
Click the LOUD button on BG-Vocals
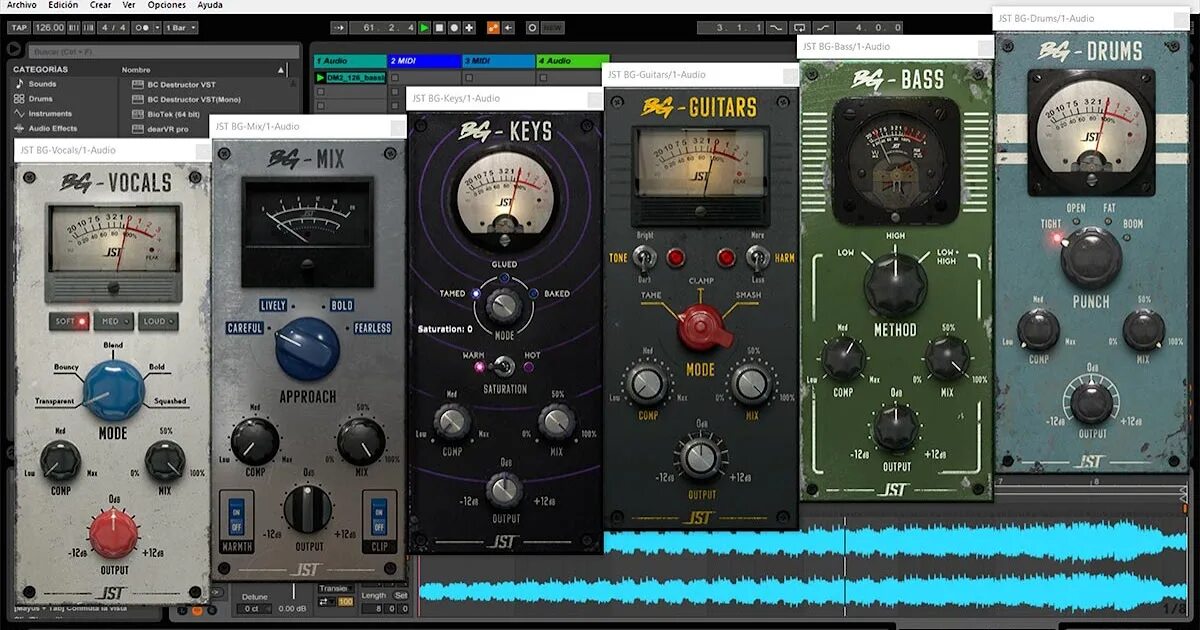click(x=158, y=321)
